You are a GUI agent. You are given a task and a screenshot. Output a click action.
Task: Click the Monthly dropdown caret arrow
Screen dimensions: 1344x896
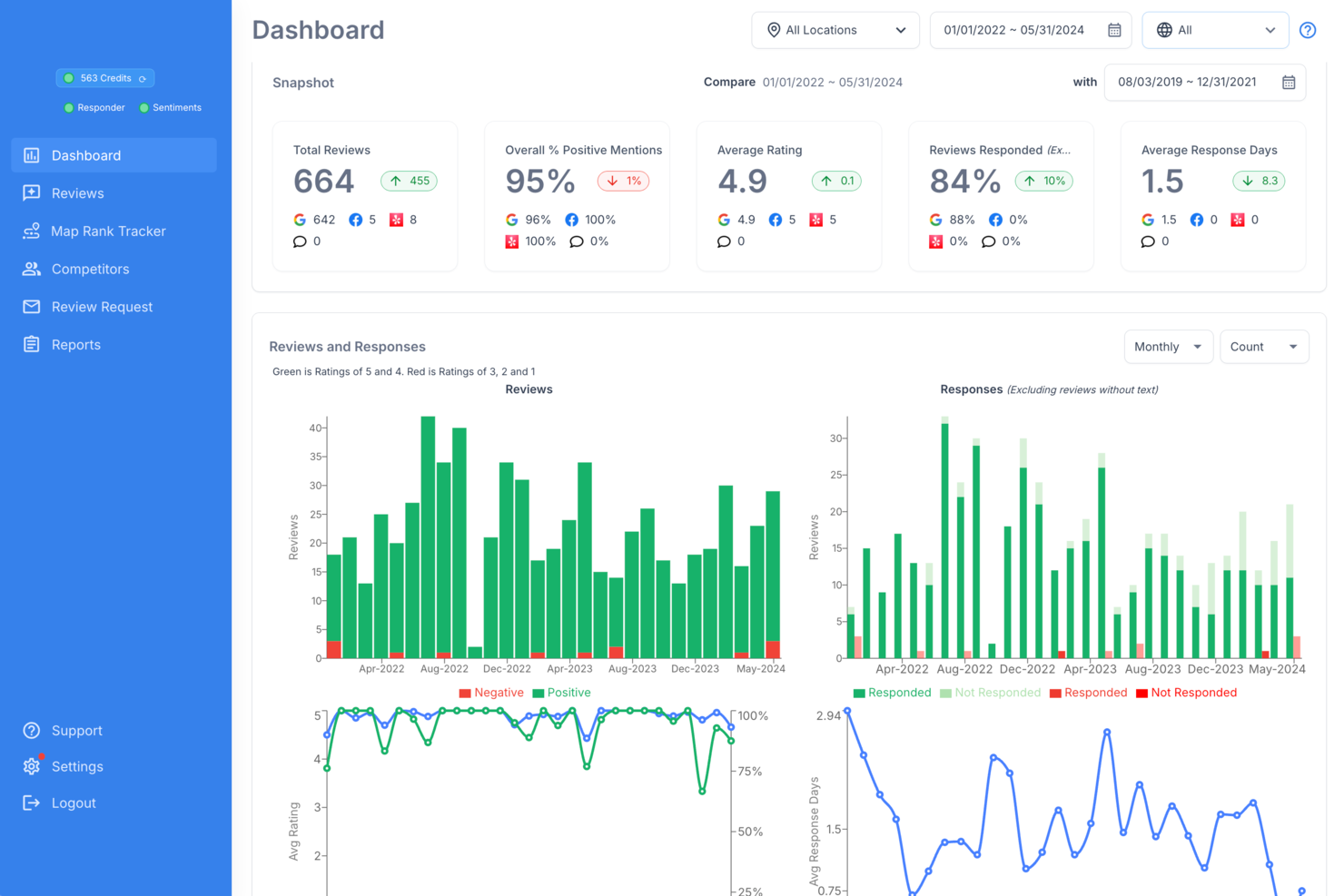[1197, 347]
